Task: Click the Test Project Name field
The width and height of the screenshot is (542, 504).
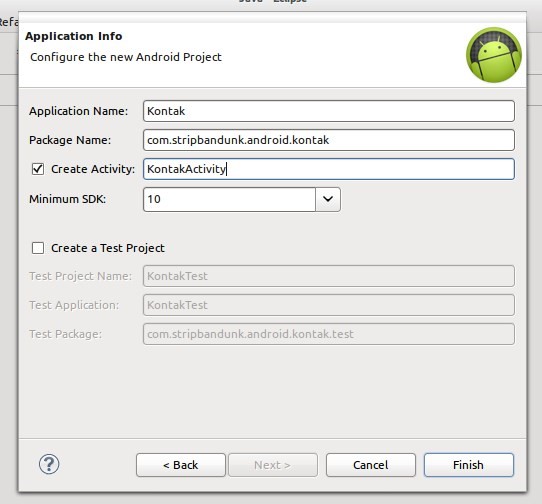Action: click(329, 276)
